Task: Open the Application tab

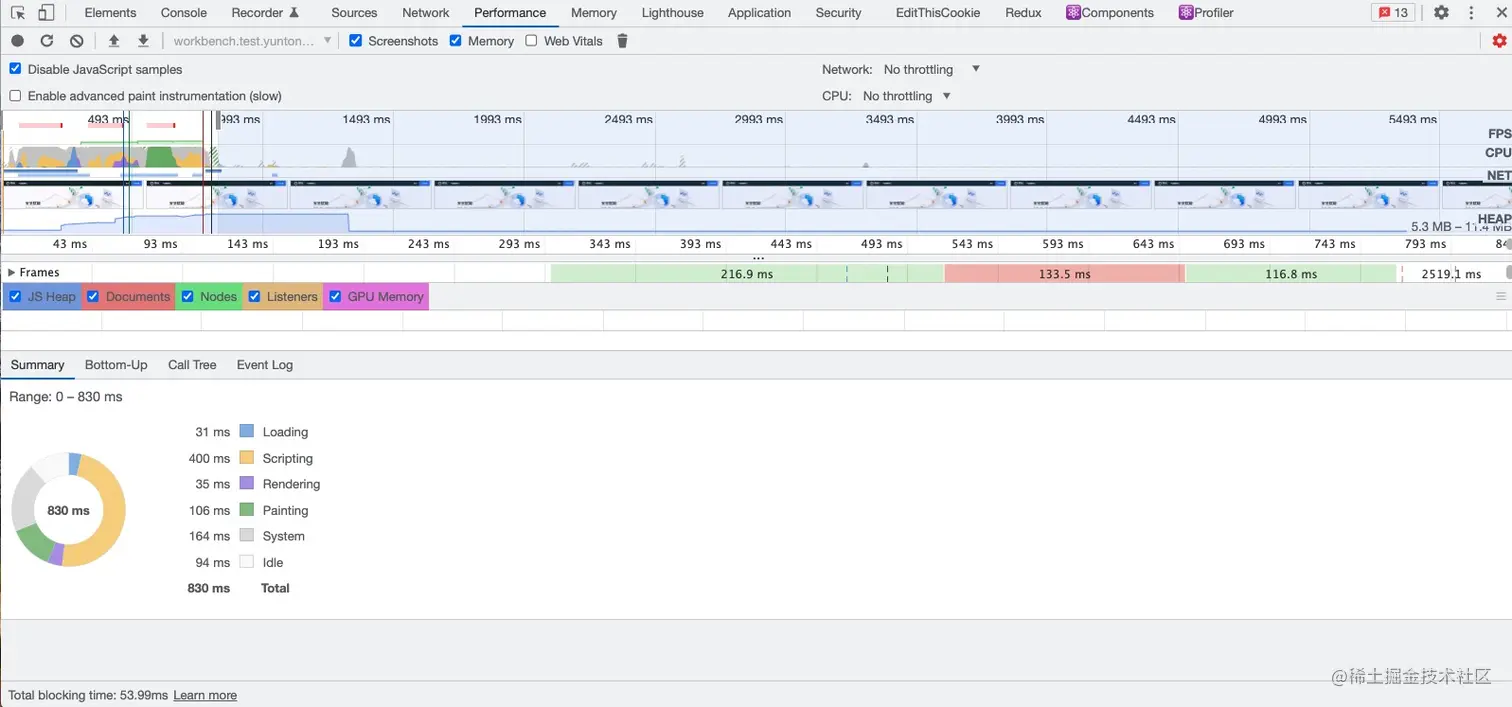Action: click(x=759, y=13)
